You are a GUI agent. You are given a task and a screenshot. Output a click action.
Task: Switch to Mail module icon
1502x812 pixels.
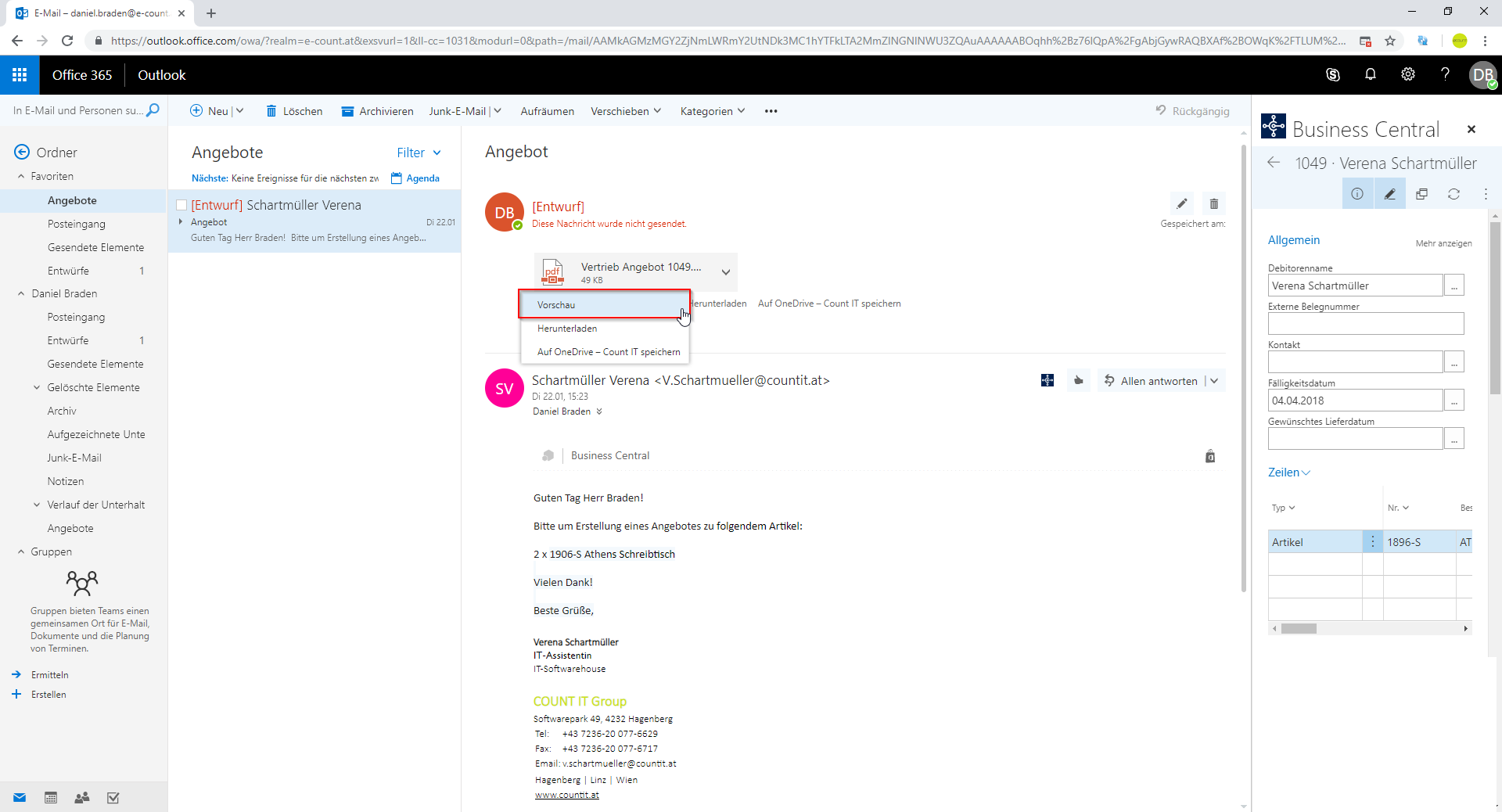click(20, 798)
